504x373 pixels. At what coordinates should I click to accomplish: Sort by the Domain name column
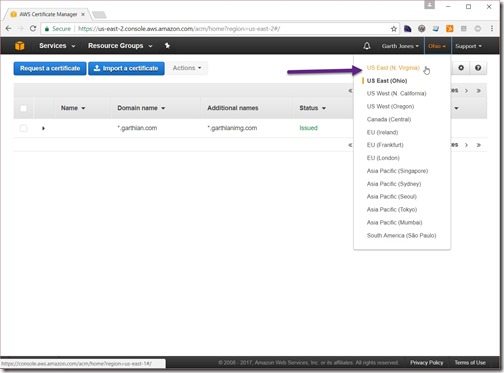[x=141, y=108]
